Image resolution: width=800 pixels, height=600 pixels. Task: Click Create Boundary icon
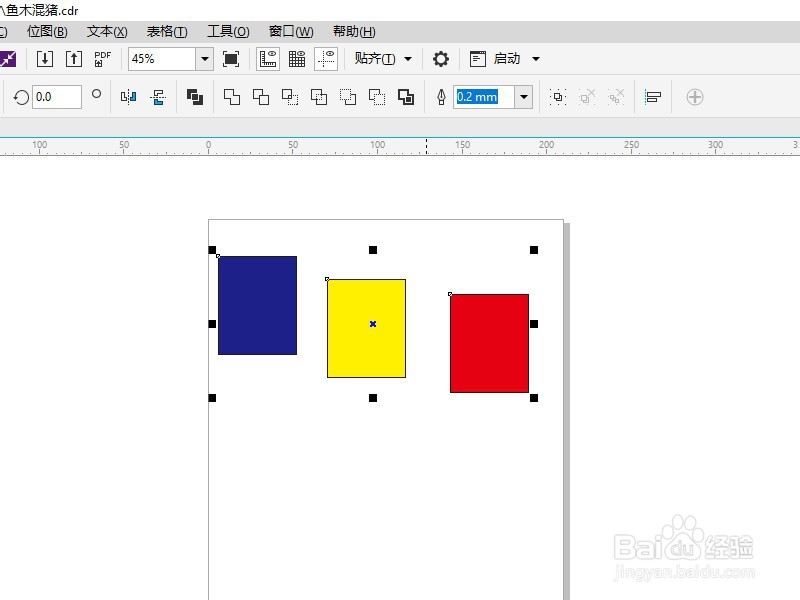point(406,97)
